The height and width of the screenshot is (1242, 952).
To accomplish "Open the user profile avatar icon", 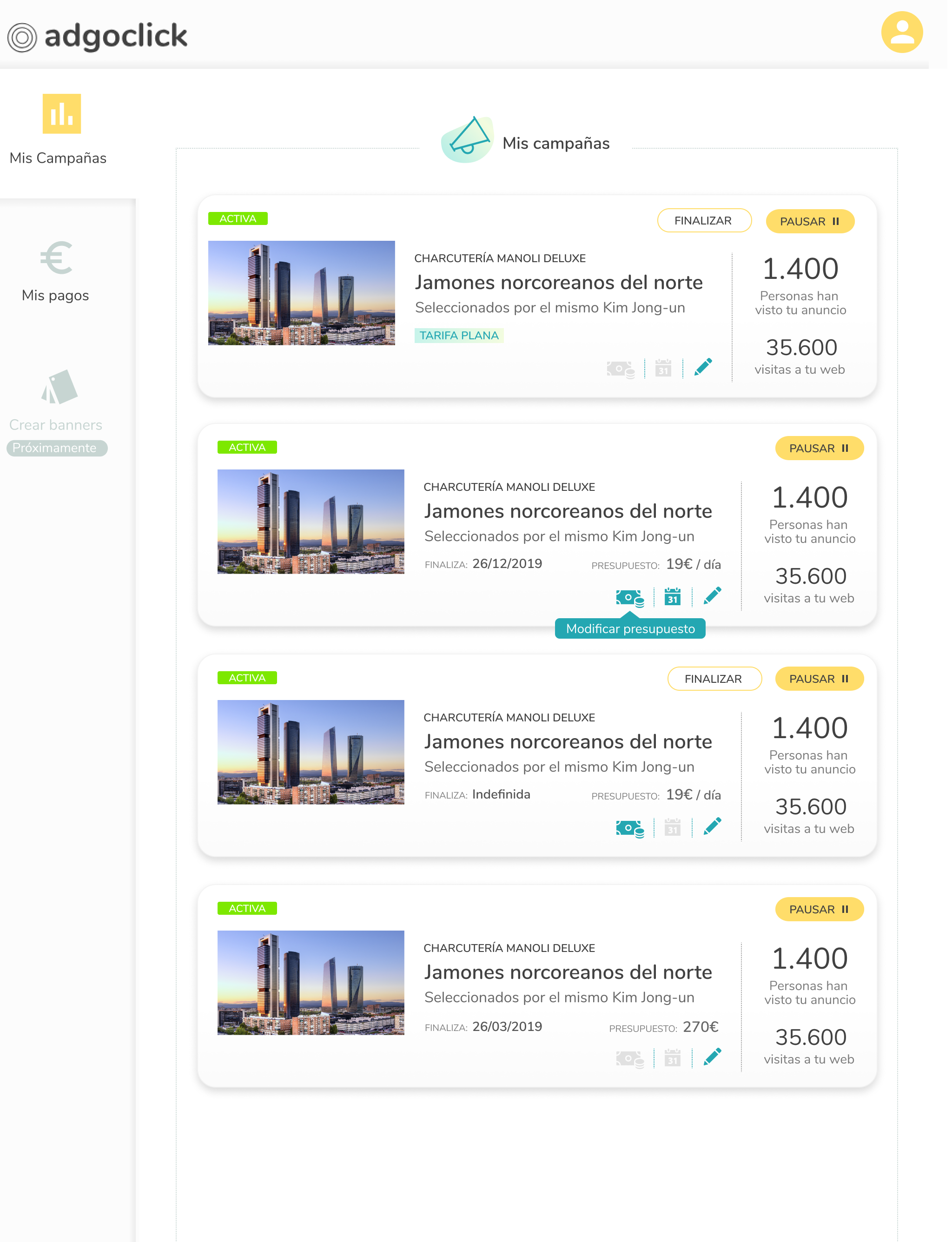I will click(x=902, y=32).
